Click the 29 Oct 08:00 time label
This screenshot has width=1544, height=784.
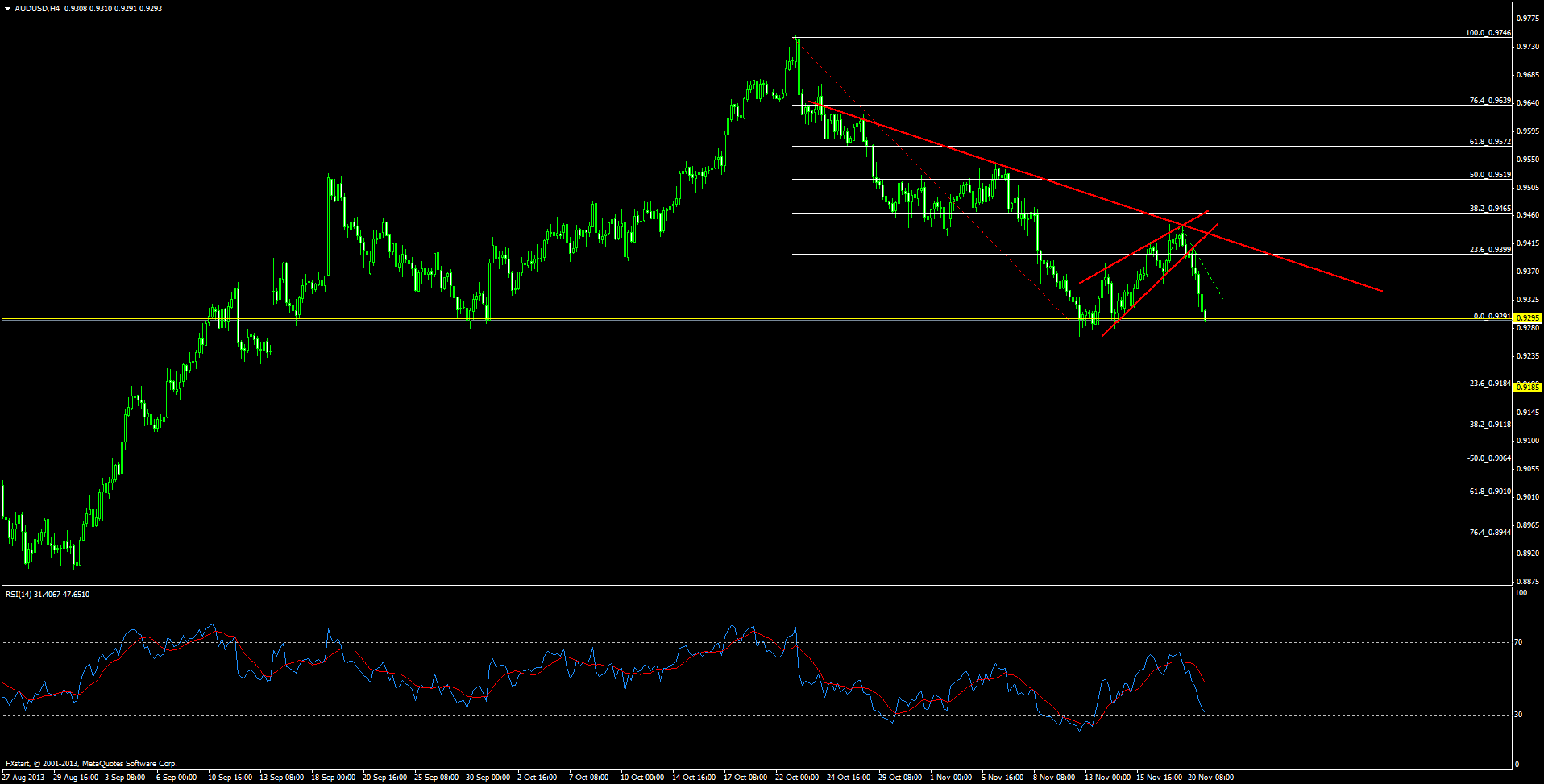(901, 778)
